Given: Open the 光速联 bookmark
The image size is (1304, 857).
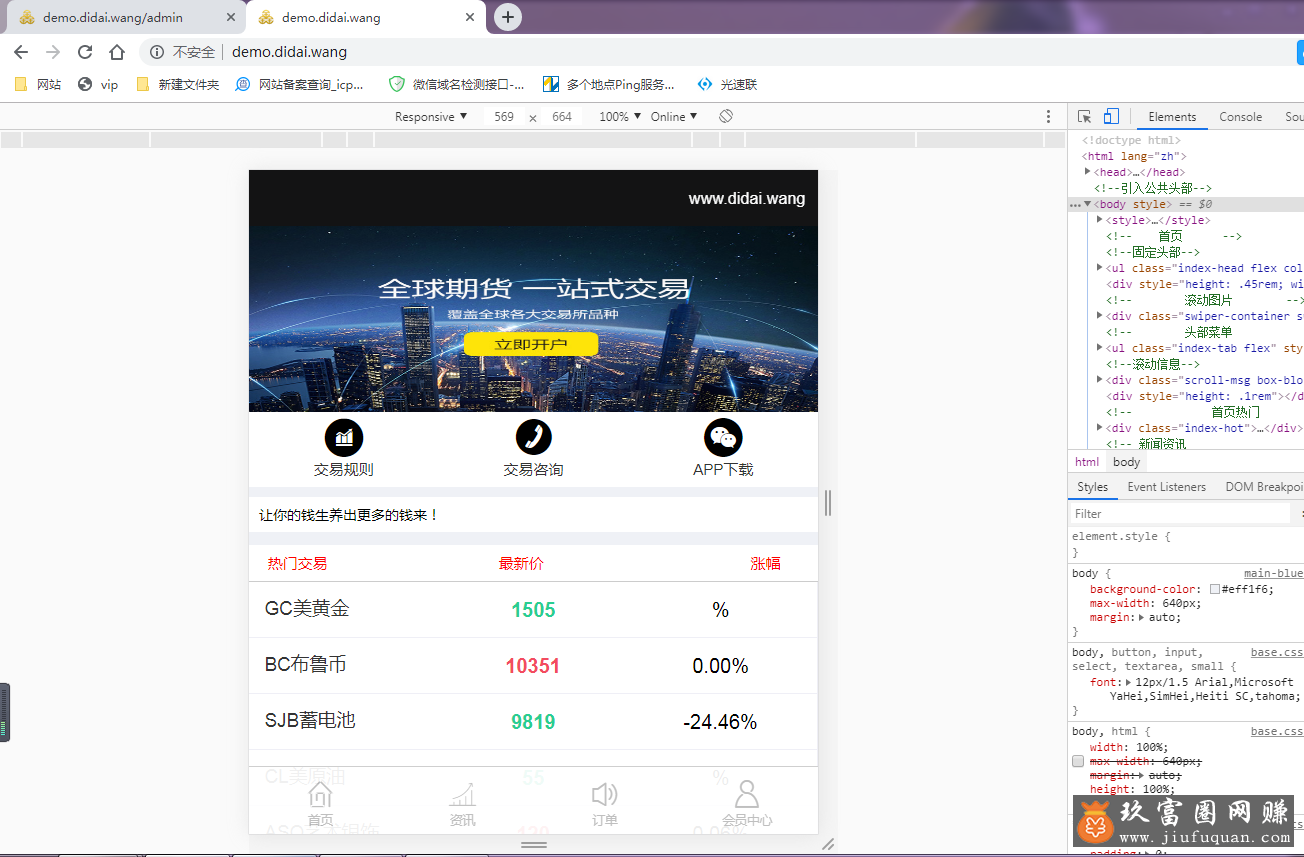Looking at the screenshot, I should click(727, 85).
